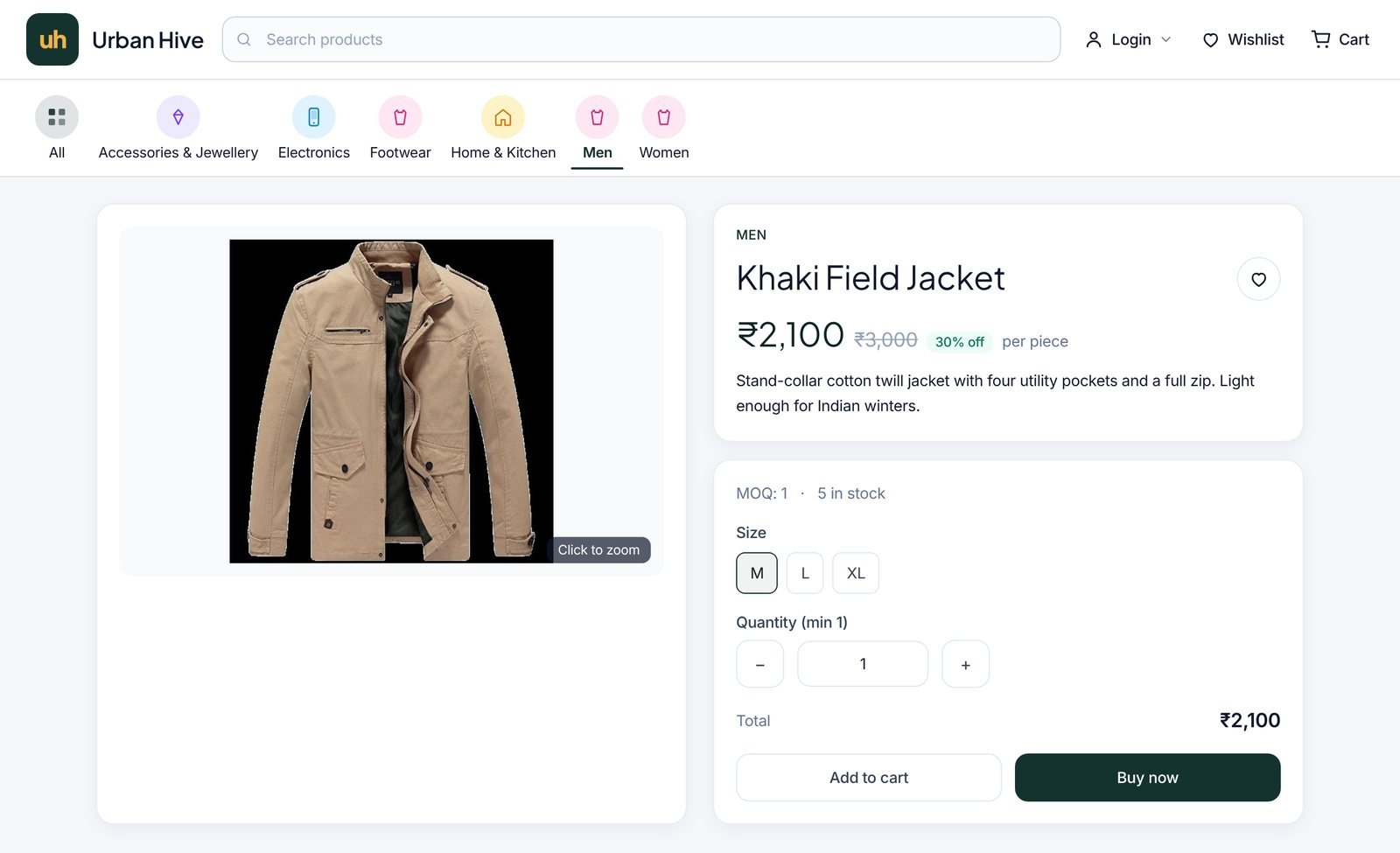Decrease quantity with minus button
The height and width of the screenshot is (853, 1400).
(759, 664)
